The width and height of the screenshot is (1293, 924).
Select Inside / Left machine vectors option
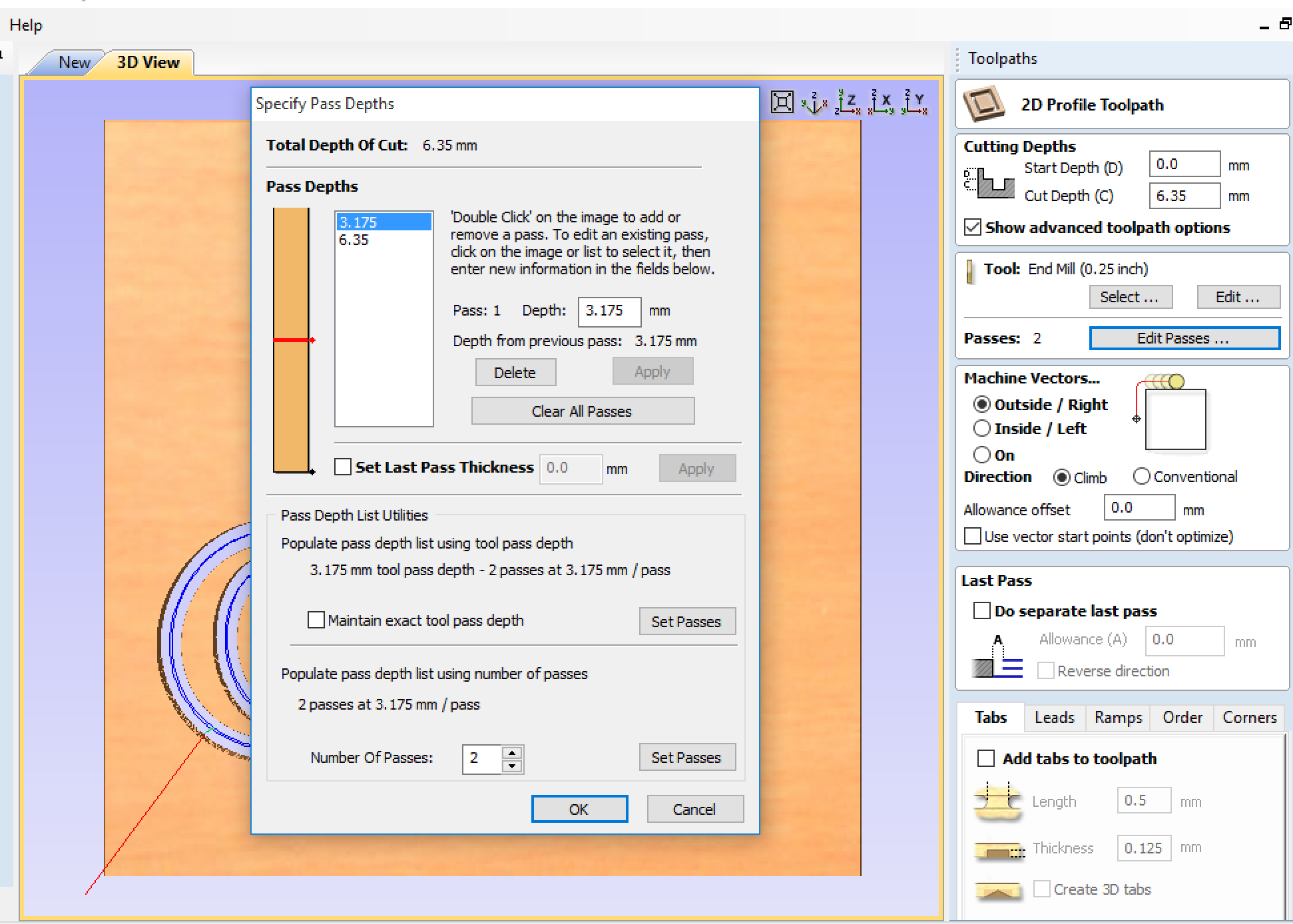coord(982,428)
